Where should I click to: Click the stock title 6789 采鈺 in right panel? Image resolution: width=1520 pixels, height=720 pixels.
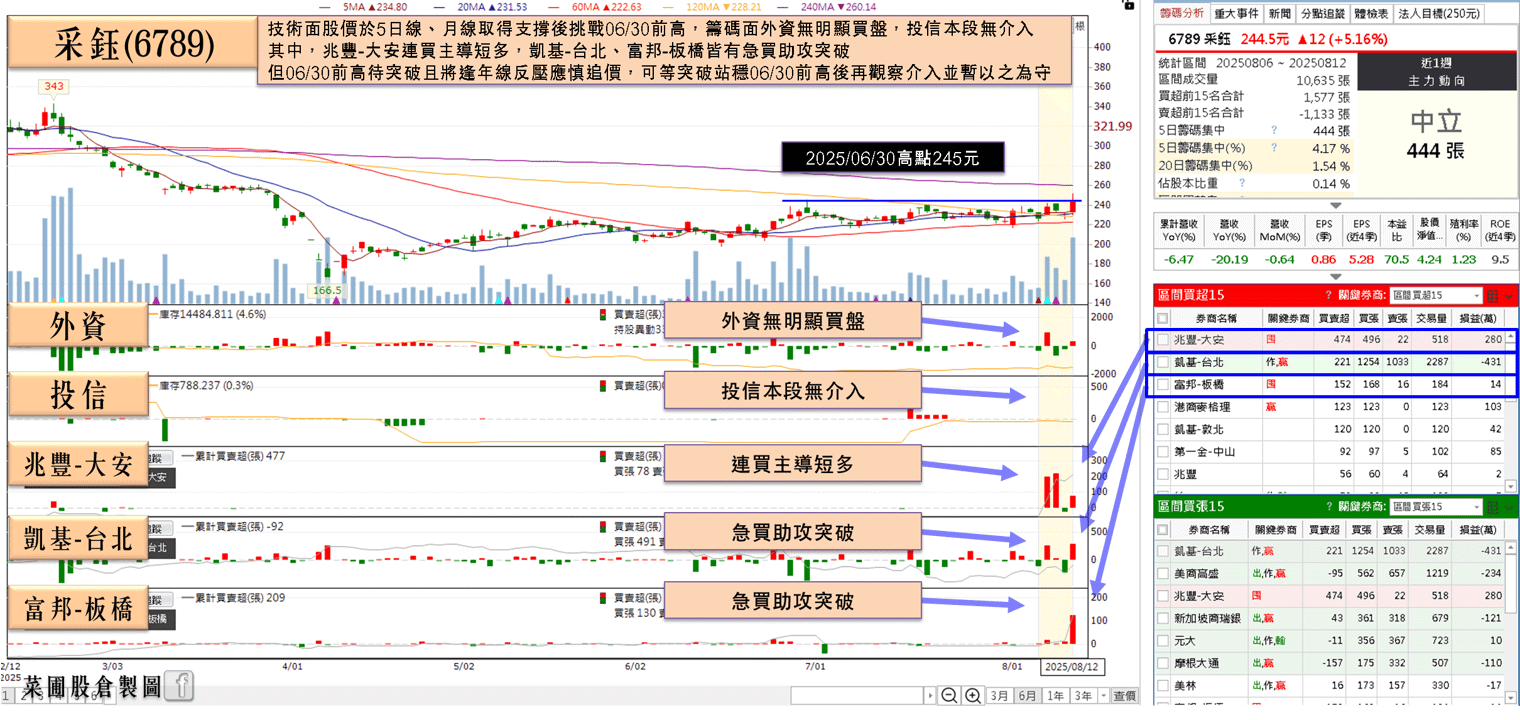(1200, 39)
